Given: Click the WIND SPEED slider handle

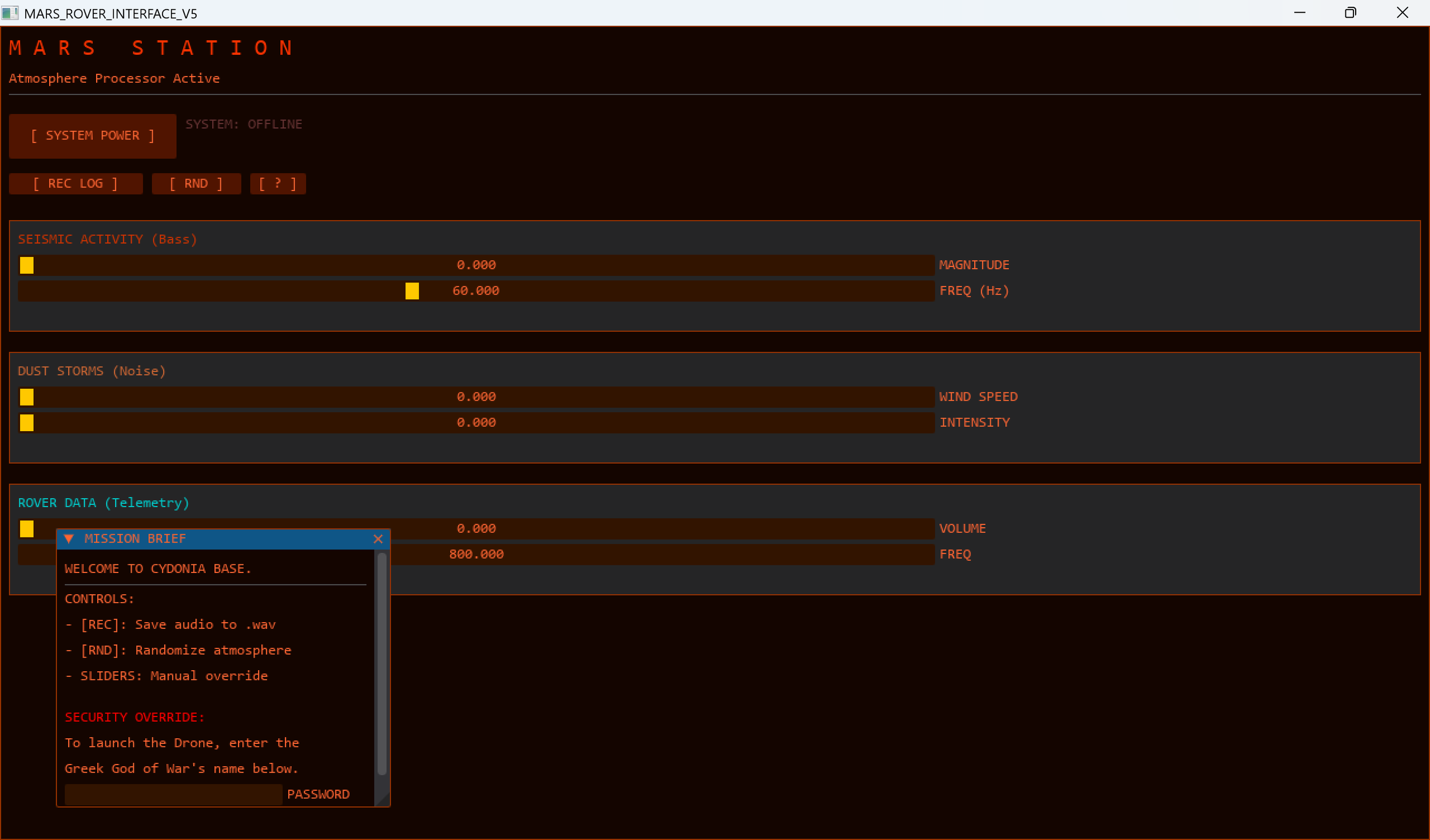Looking at the screenshot, I should click(26, 396).
